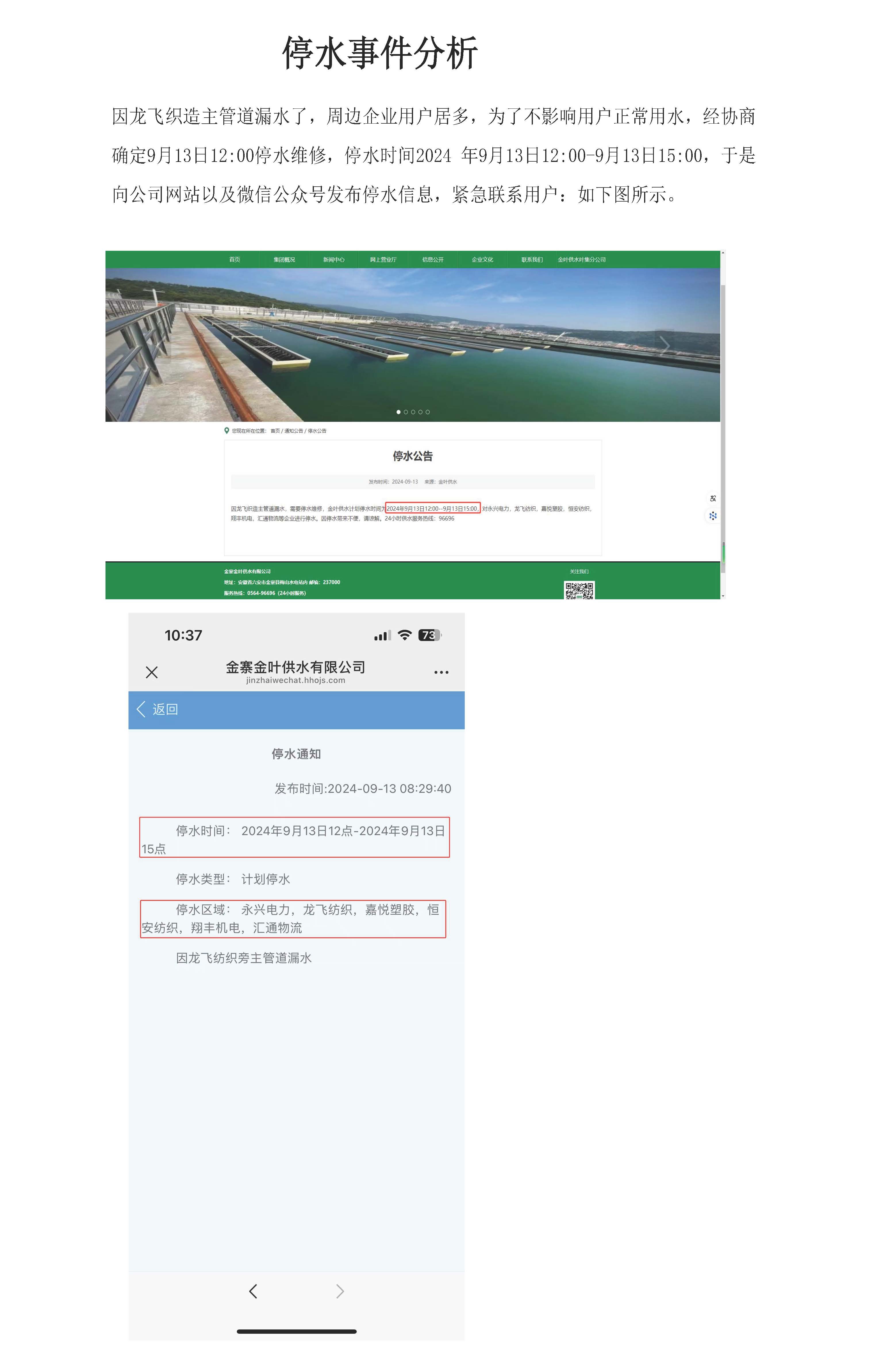889x1372 pixels.
Task: Tap the phone page title 金寨金叶供水有限公司
Action: pos(295,667)
